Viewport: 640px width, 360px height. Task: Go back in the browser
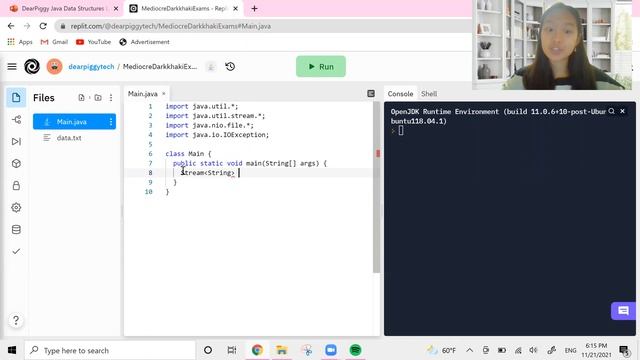pyautogui.click(x=11, y=26)
